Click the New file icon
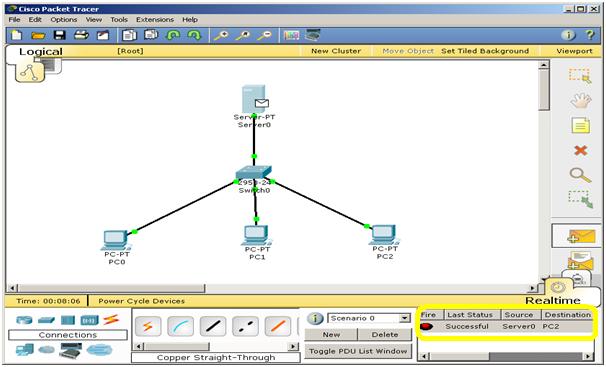This screenshot has width=606, height=367. [x=16, y=35]
